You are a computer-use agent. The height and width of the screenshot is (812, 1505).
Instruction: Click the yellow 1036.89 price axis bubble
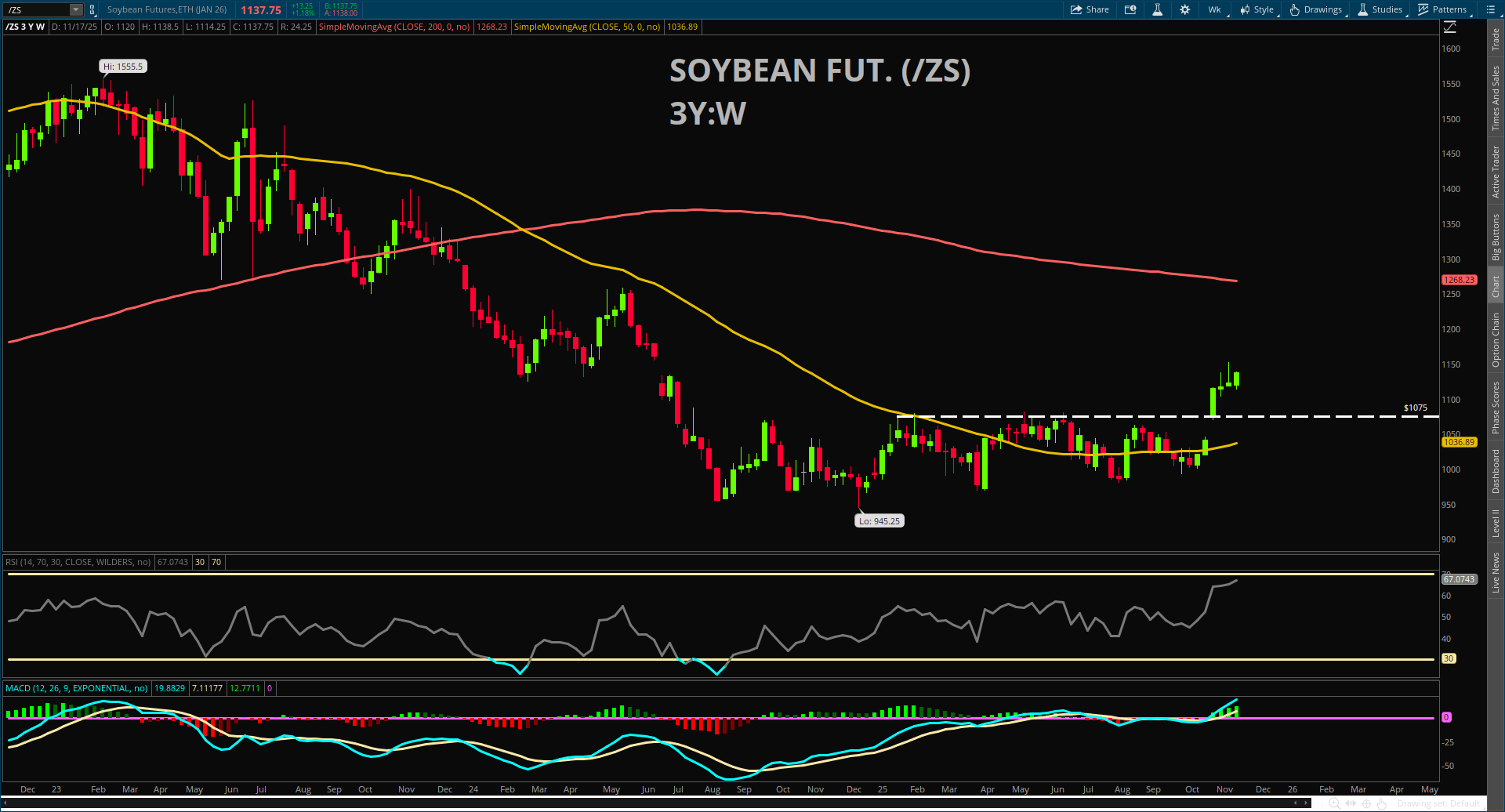click(x=1459, y=442)
